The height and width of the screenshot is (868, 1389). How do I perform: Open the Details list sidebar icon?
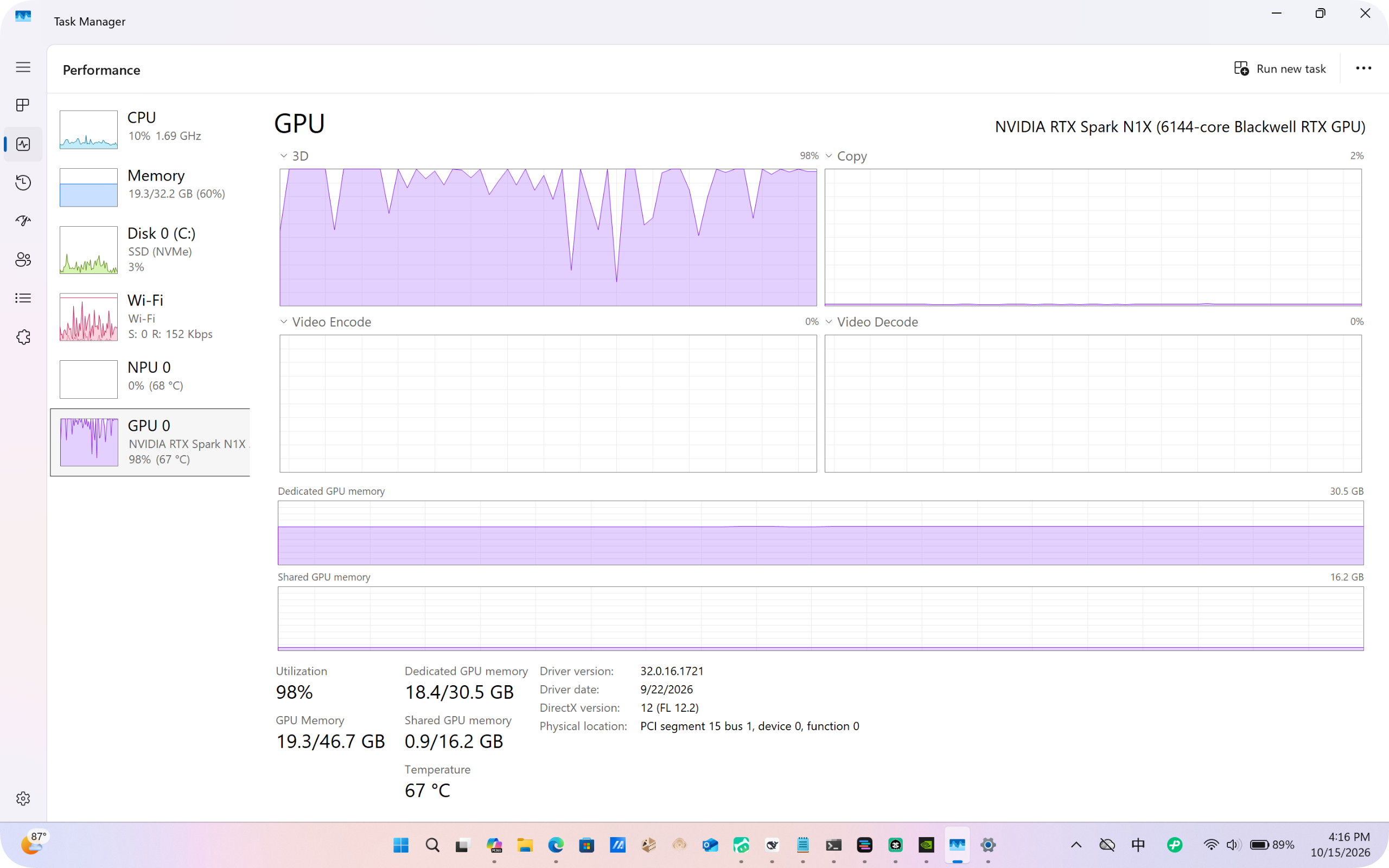[x=23, y=298]
